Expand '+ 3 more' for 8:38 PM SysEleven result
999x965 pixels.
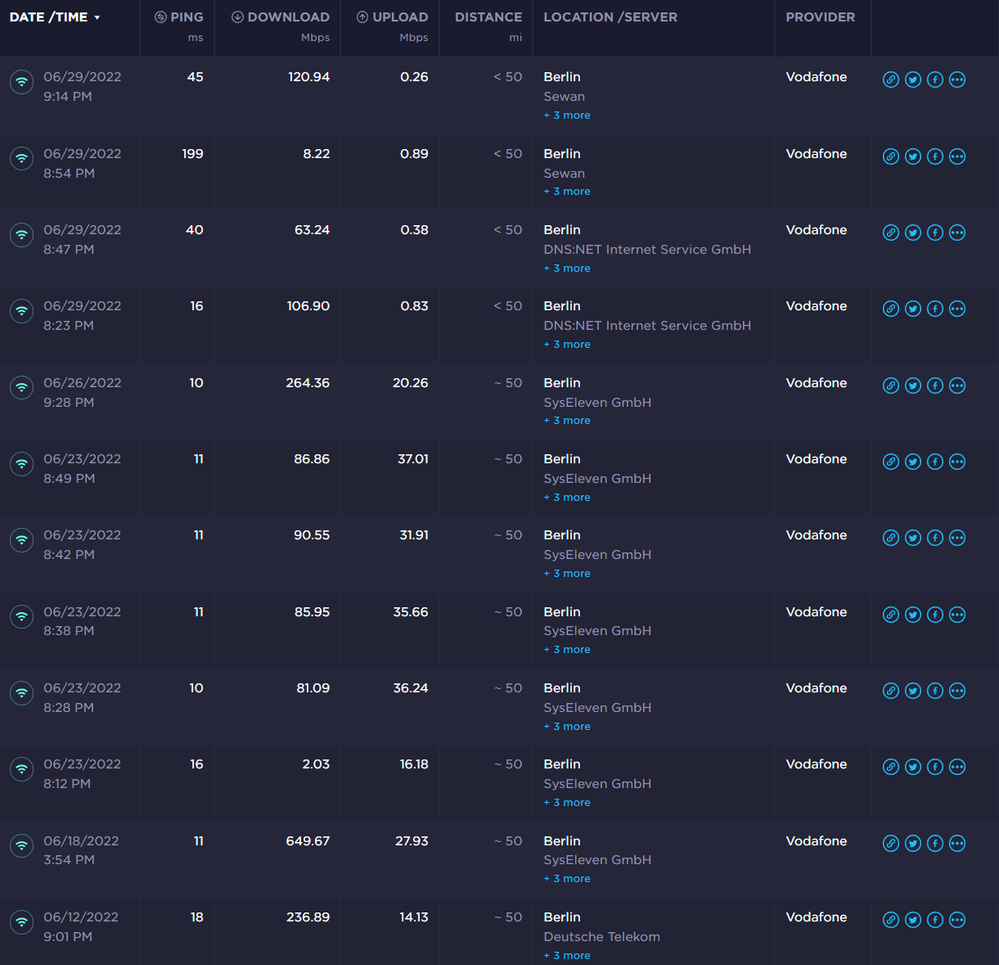[x=567, y=649]
